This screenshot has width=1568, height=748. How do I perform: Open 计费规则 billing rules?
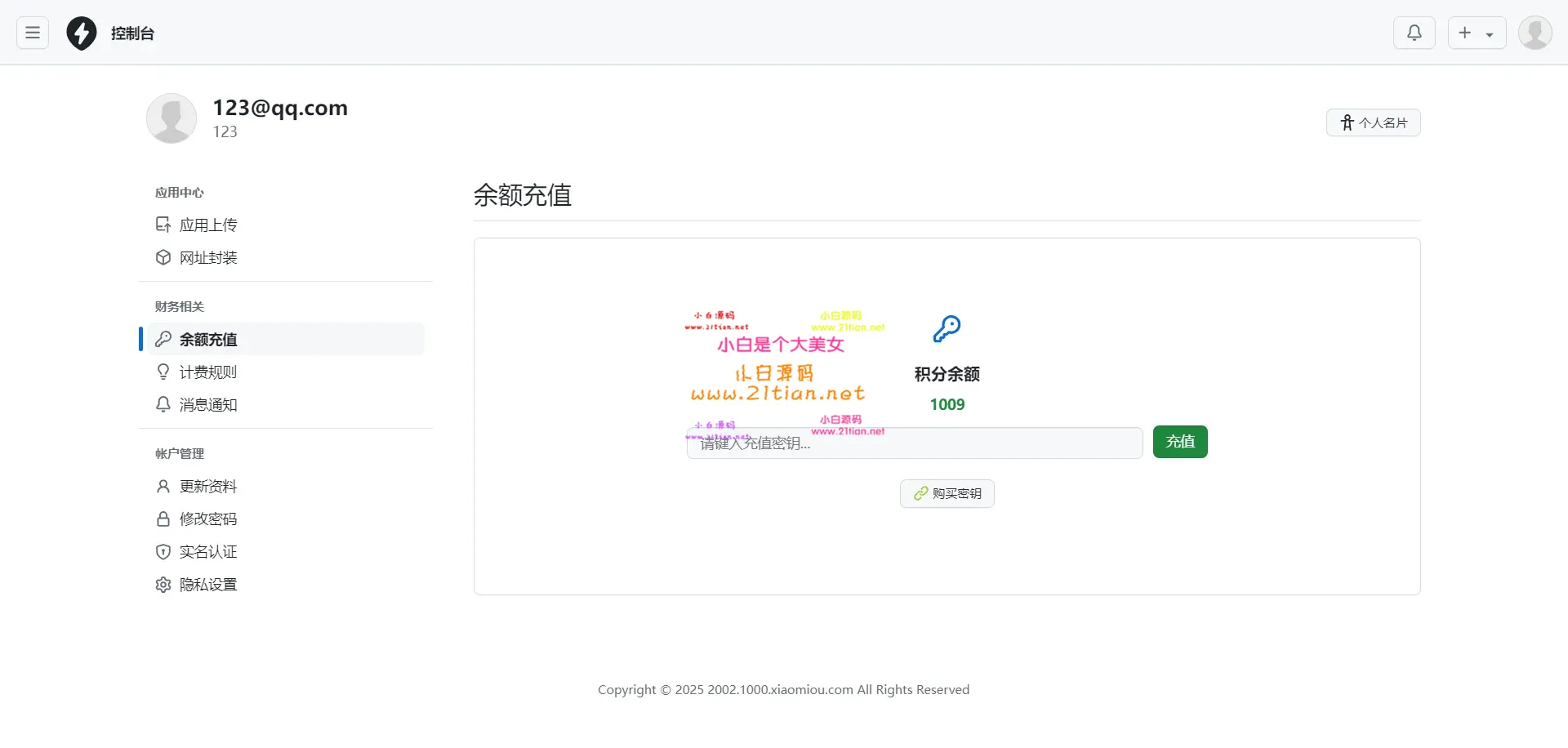pyautogui.click(x=207, y=372)
